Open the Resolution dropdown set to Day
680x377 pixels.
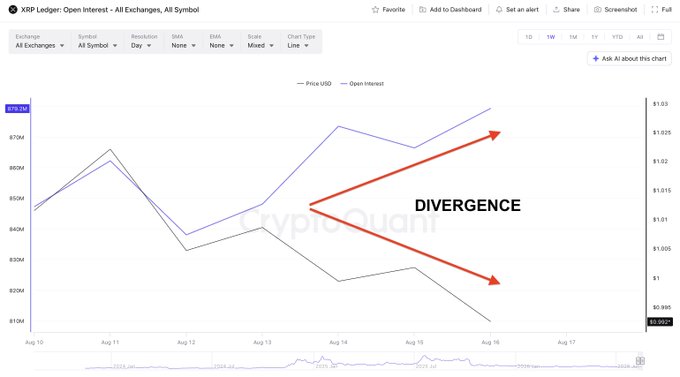point(144,42)
